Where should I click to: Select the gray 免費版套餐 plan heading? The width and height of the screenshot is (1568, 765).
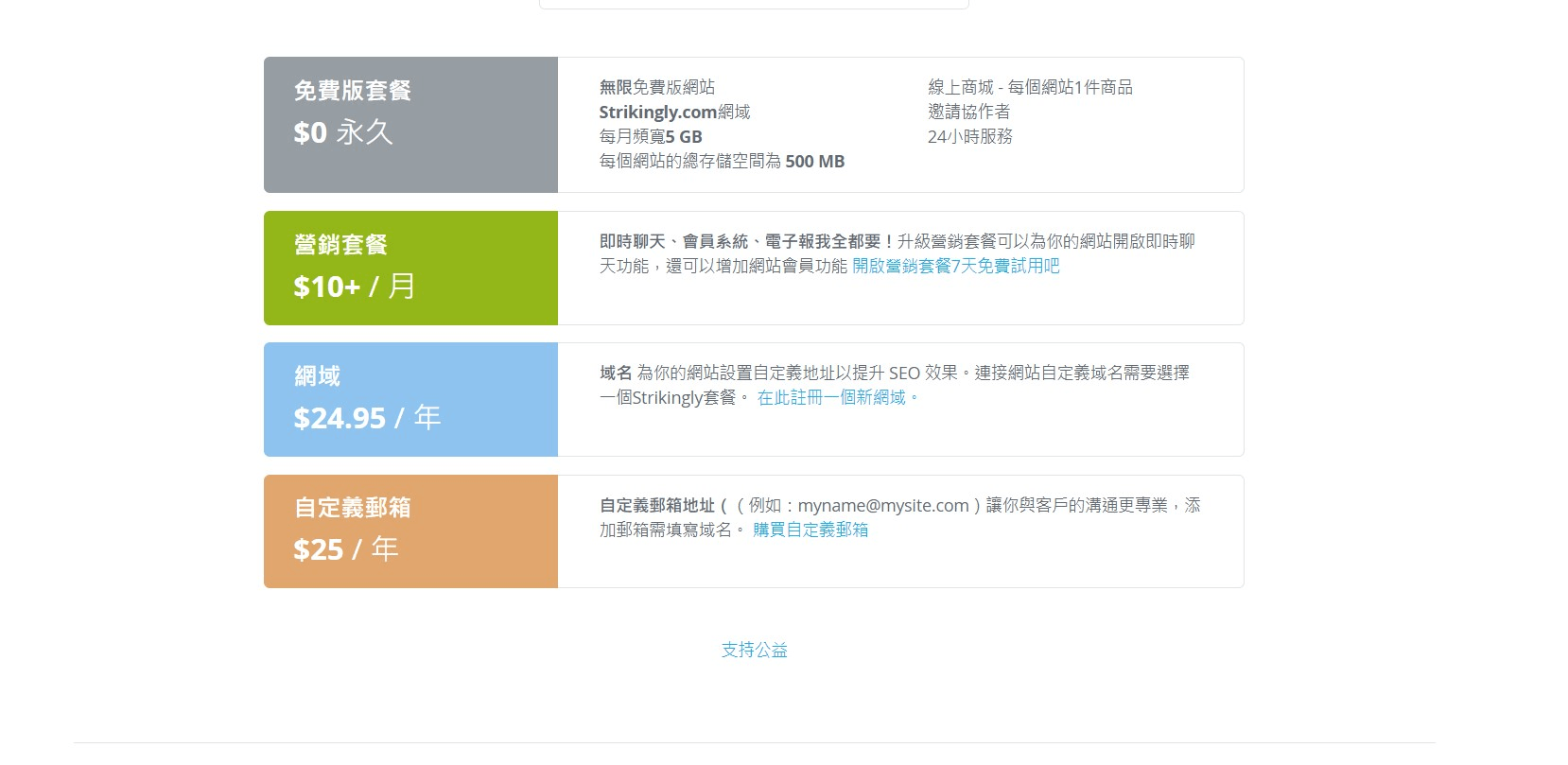point(352,91)
